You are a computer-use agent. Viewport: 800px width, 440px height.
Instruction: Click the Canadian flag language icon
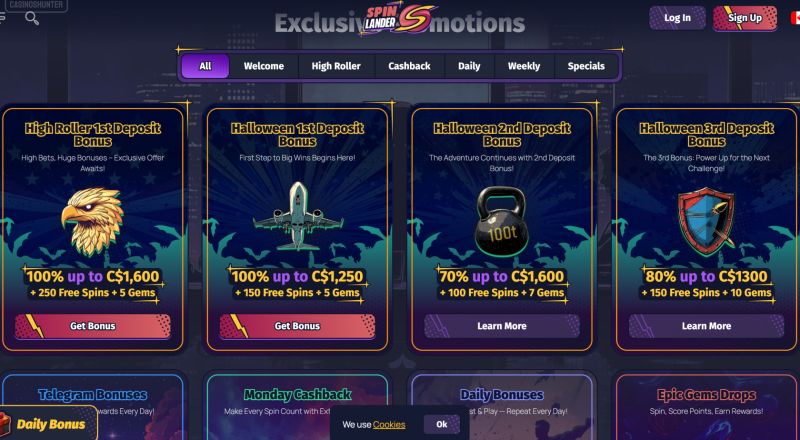795,18
